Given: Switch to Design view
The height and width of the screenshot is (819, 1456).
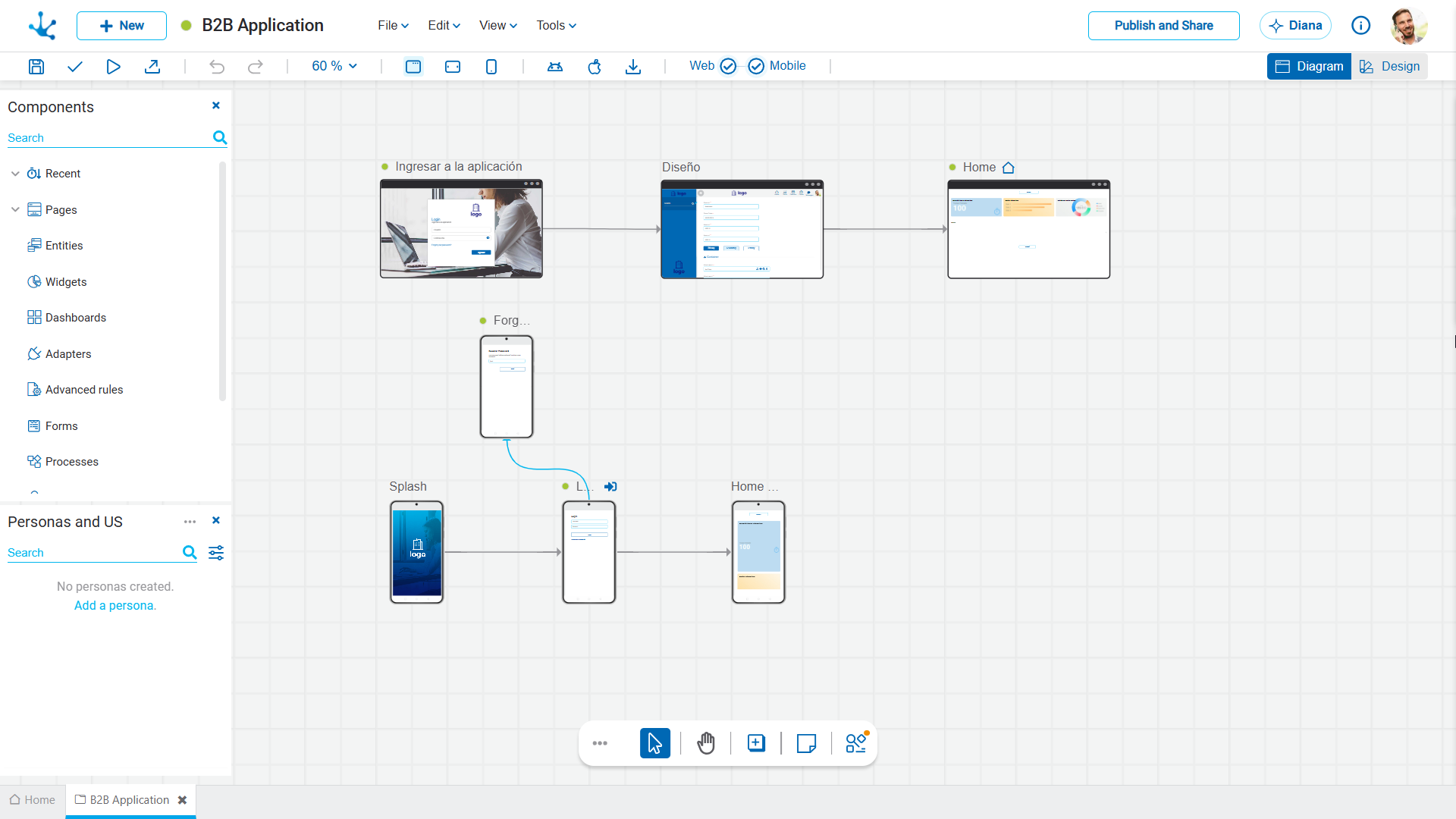Looking at the screenshot, I should pyautogui.click(x=1389, y=67).
